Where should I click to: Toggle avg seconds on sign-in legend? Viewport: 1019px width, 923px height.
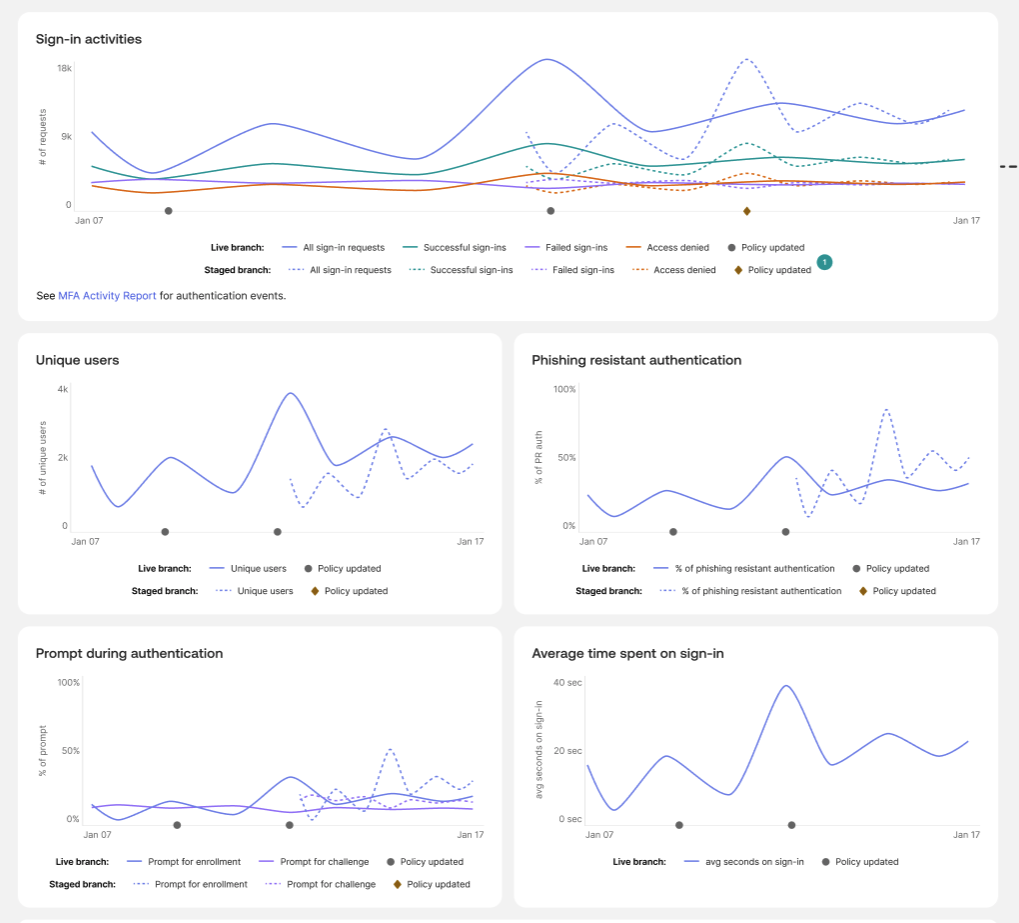744,862
